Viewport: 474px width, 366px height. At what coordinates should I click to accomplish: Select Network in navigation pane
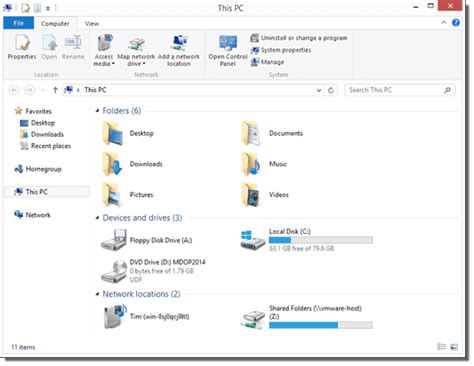(x=32, y=215)
